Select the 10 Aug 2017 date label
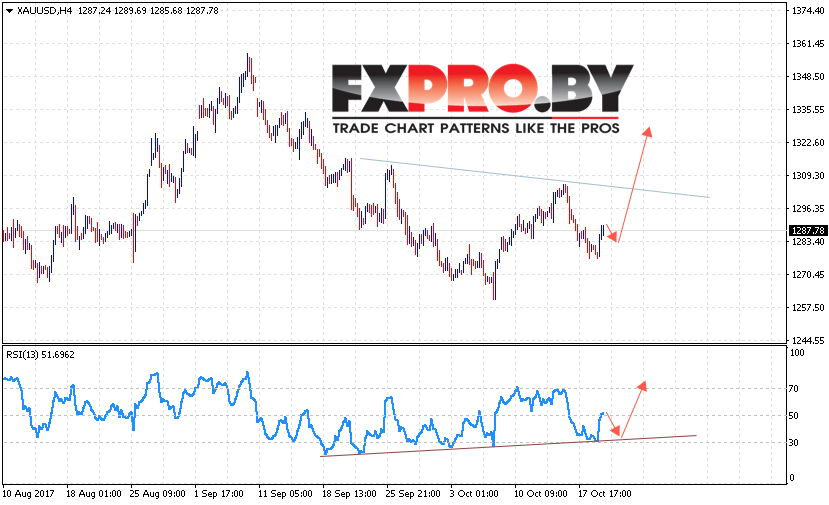Screen dimensions: 829x505 click(29, 494)
